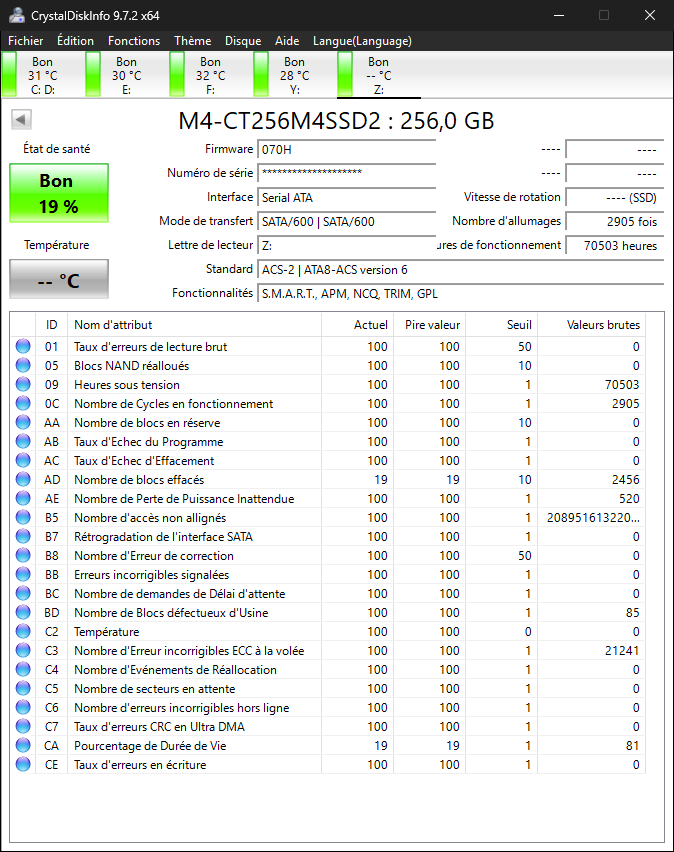Select the E: disk tab
674x852 pixels.
(127, 76)
